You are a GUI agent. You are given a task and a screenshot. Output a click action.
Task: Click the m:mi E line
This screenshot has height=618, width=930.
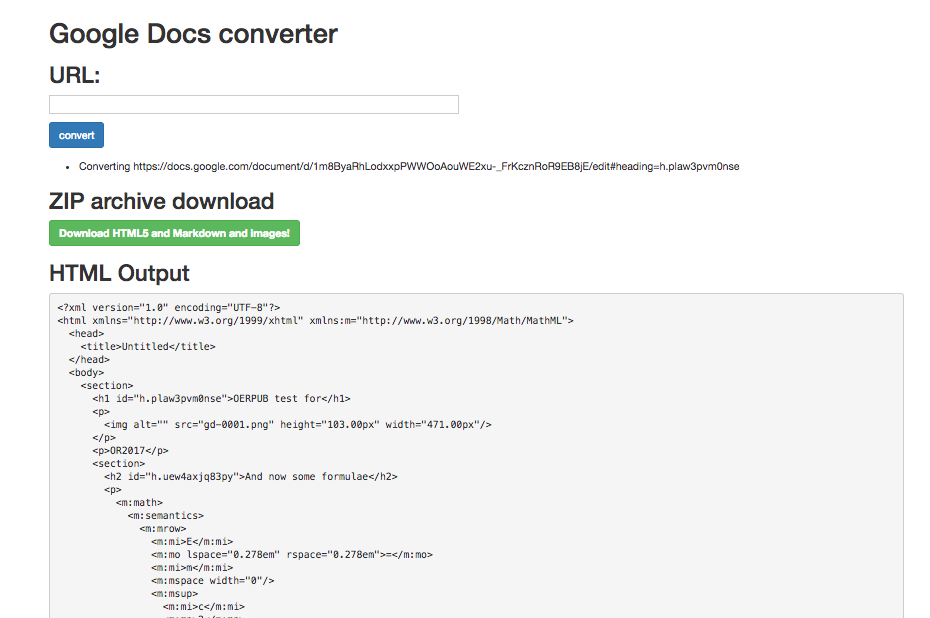pyautogui.click(x=192, y=542)
